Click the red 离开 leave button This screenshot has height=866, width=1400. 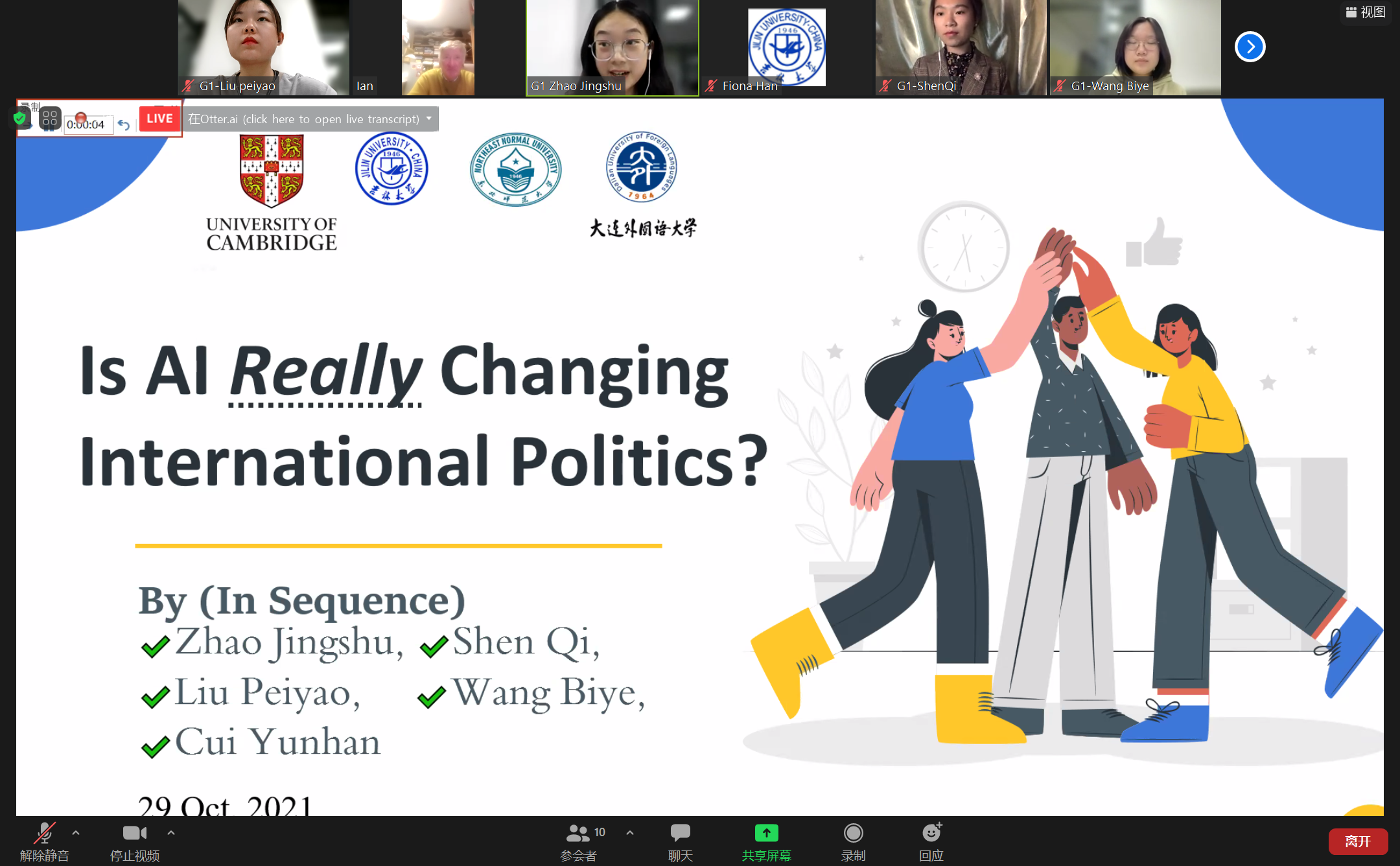click(1358, 841)
